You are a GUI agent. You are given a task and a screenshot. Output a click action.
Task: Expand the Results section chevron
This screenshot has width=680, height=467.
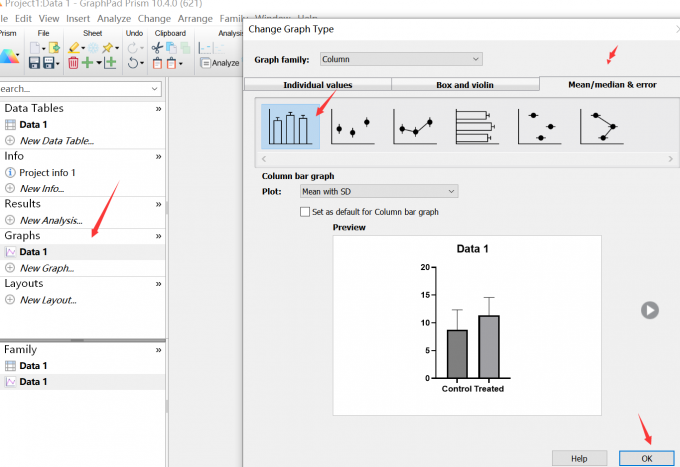pos(158,203)
